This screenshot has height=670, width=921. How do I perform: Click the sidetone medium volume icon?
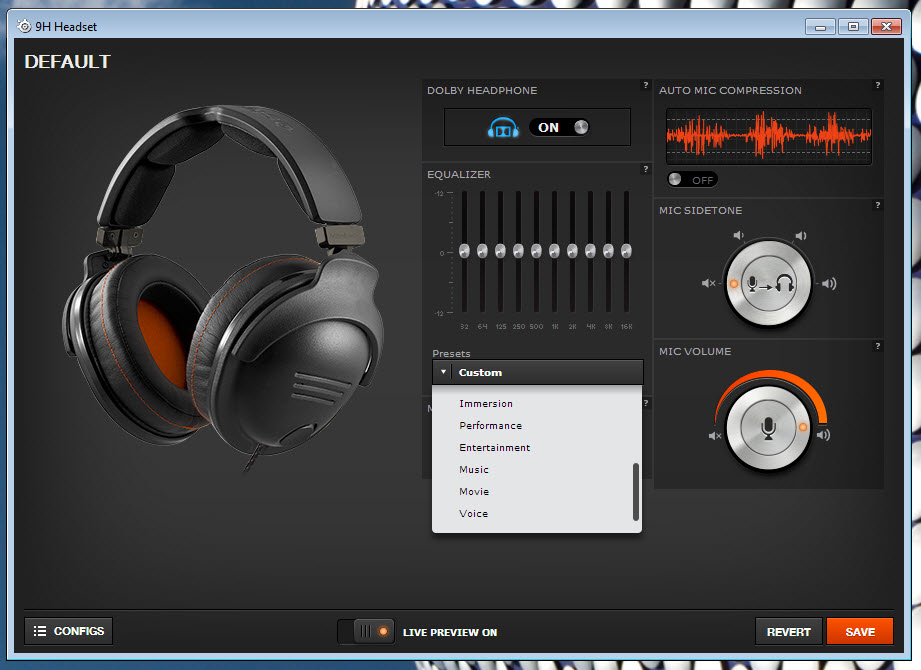coord(801,235)
